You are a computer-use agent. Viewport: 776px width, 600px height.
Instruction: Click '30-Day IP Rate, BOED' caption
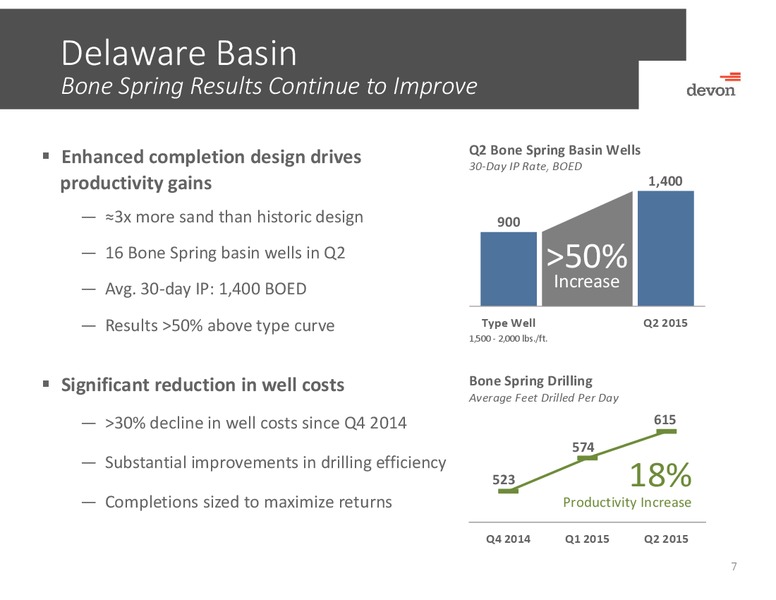pos(526,166)
